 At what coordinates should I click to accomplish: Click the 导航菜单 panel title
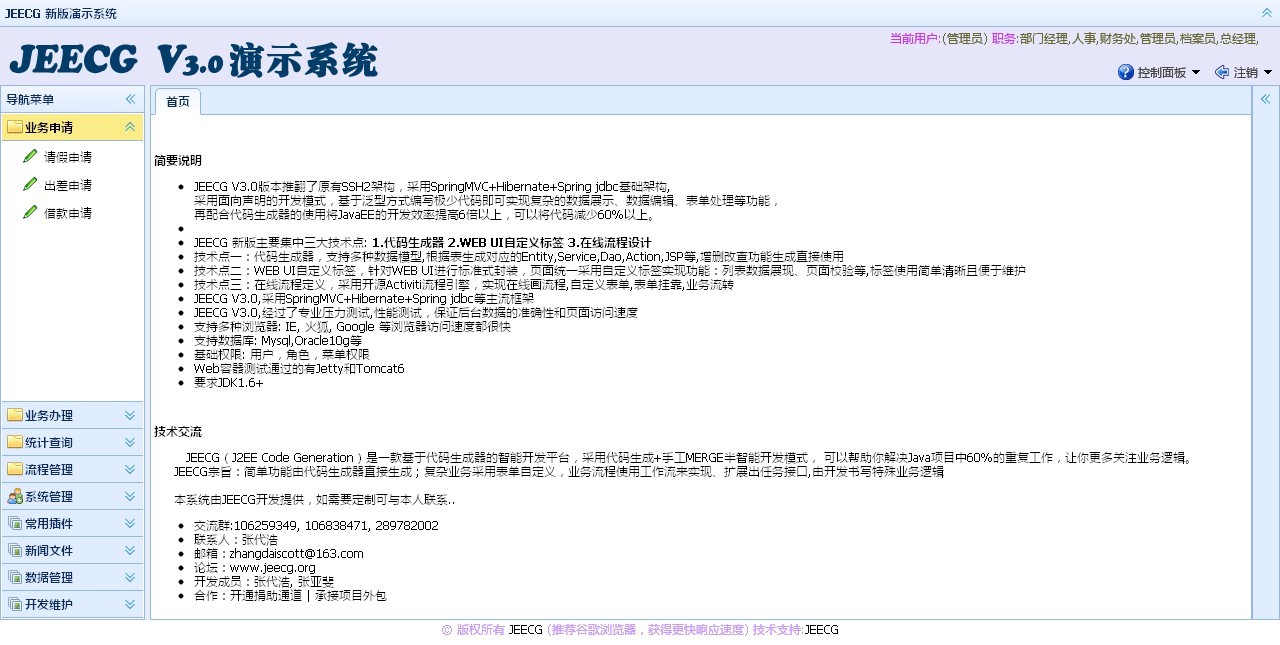(x=30, y=99)
